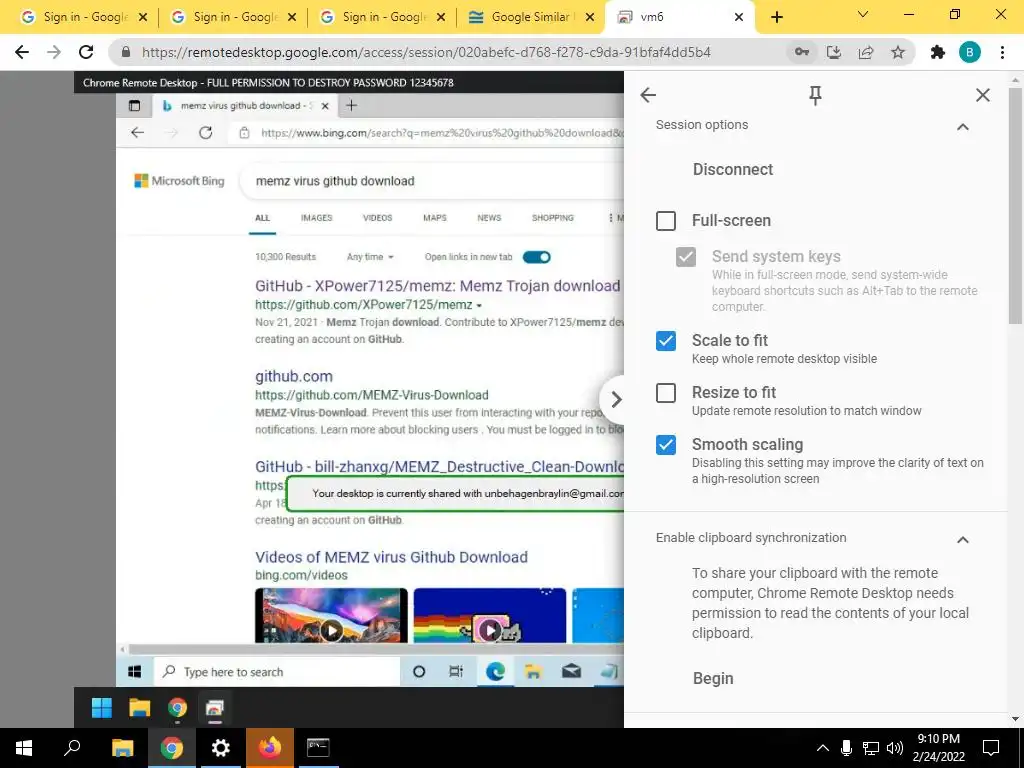Select Bing SHOPPING tab
The height and width of the screenshot is (768, 1024).
click(552, 217)
